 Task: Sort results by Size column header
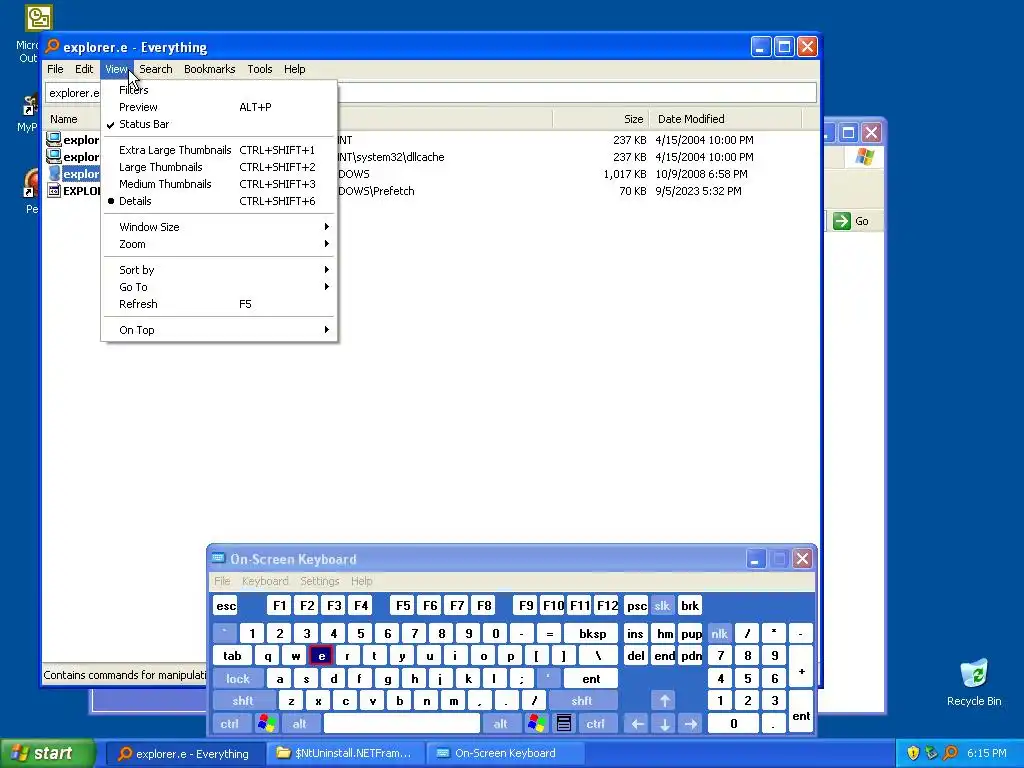pyautogui.click(x=600, y=119)
